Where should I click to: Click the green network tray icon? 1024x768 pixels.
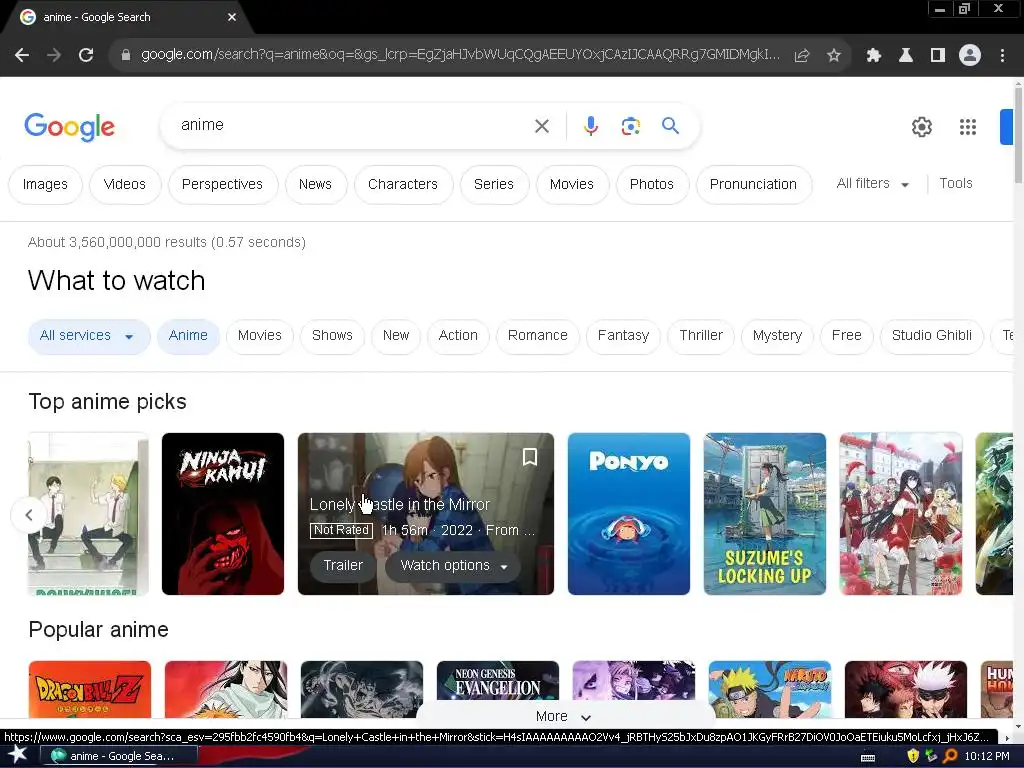[x=931, y=756]
